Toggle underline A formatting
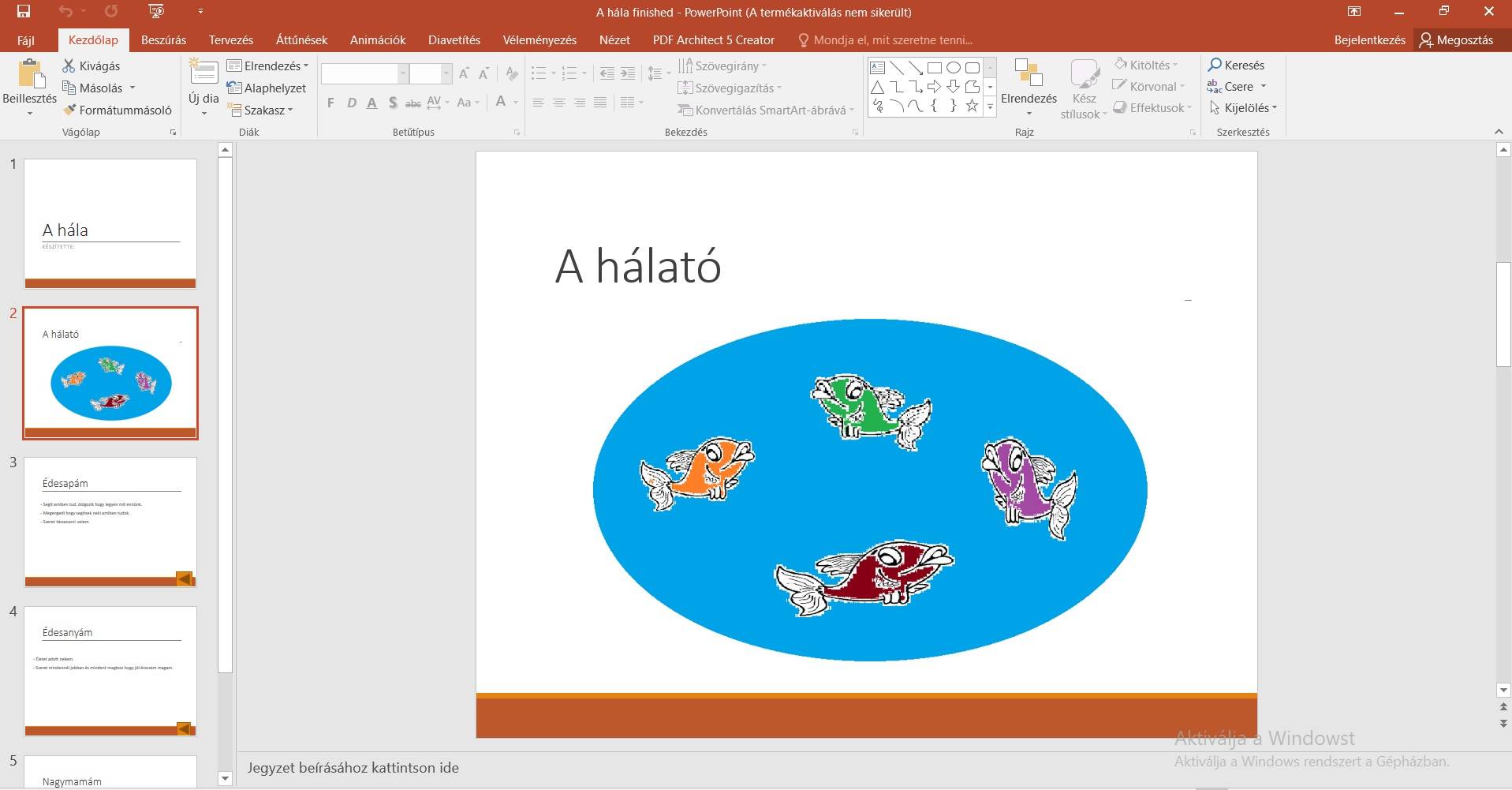Viewport: 1512px width, 790px height. coord(371,103)
